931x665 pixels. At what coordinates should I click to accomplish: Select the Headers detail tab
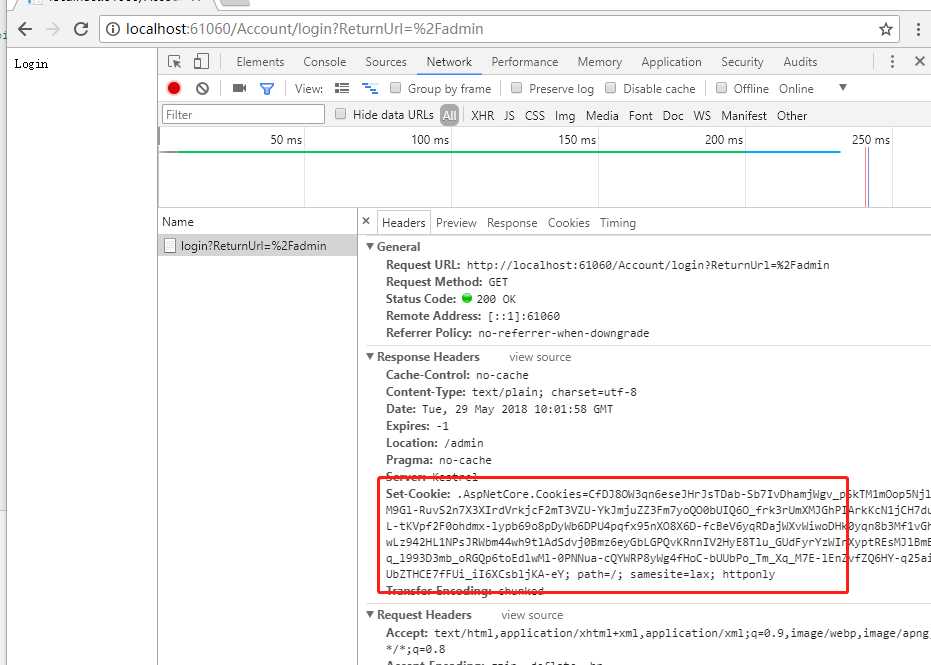[x=404, y=223]
